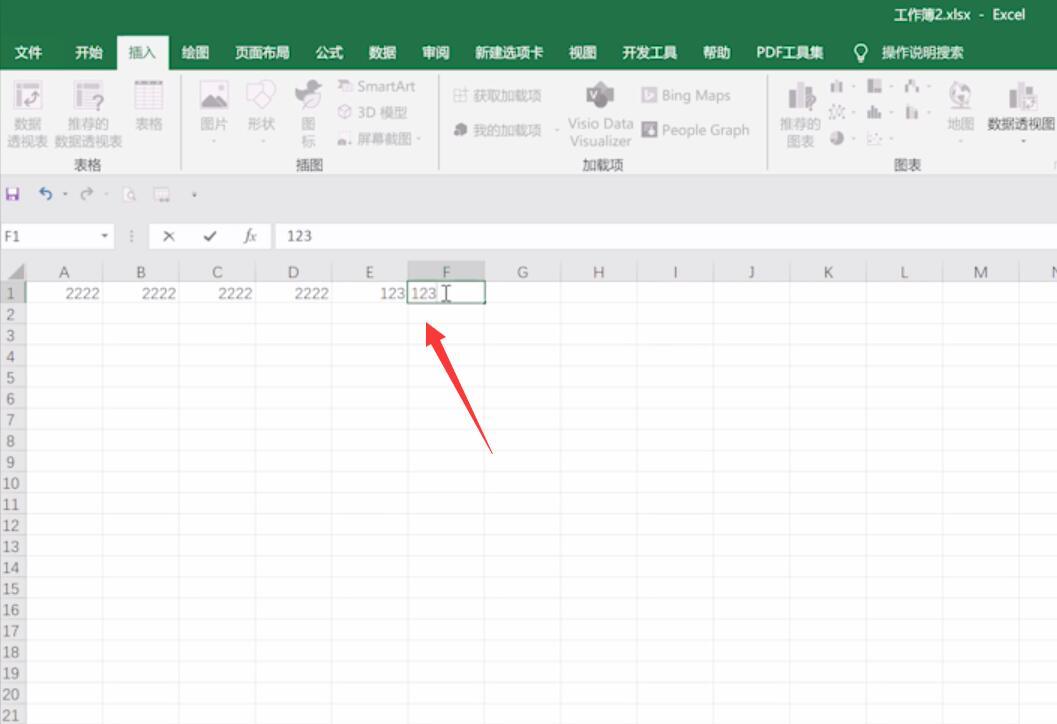Click cell A1 containing 2222
1057x724 pixels.
tap(64, 293)
